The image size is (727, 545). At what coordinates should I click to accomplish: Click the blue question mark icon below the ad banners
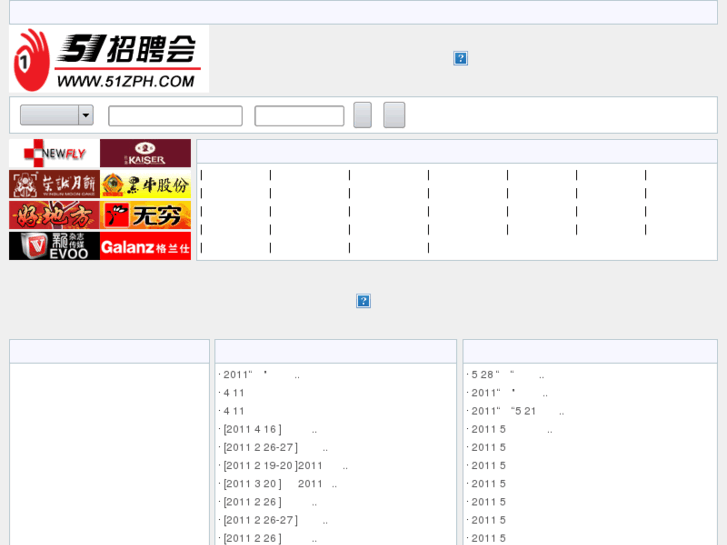(x=364, y=301)
